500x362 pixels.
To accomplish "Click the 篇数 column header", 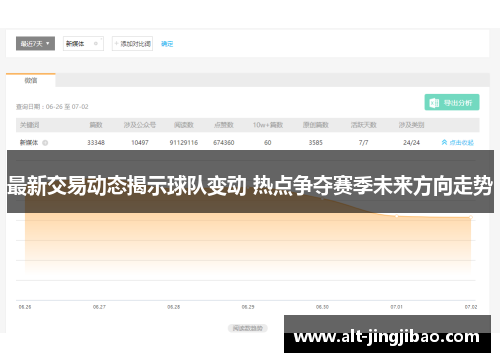I will coord(96,125).
